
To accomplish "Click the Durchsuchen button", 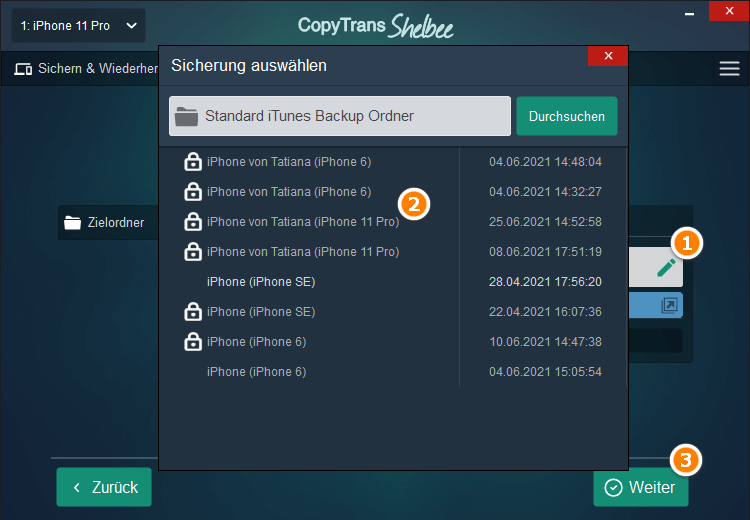I will [567, 116].
